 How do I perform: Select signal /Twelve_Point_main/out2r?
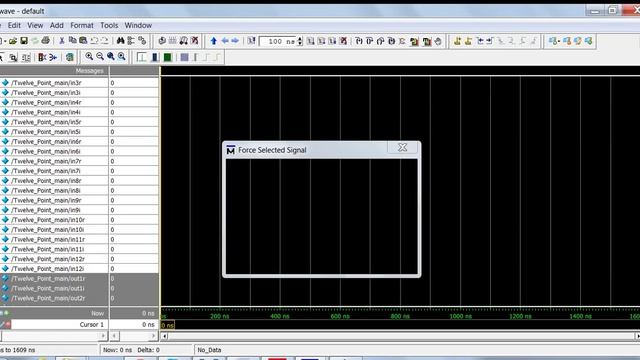48,298
